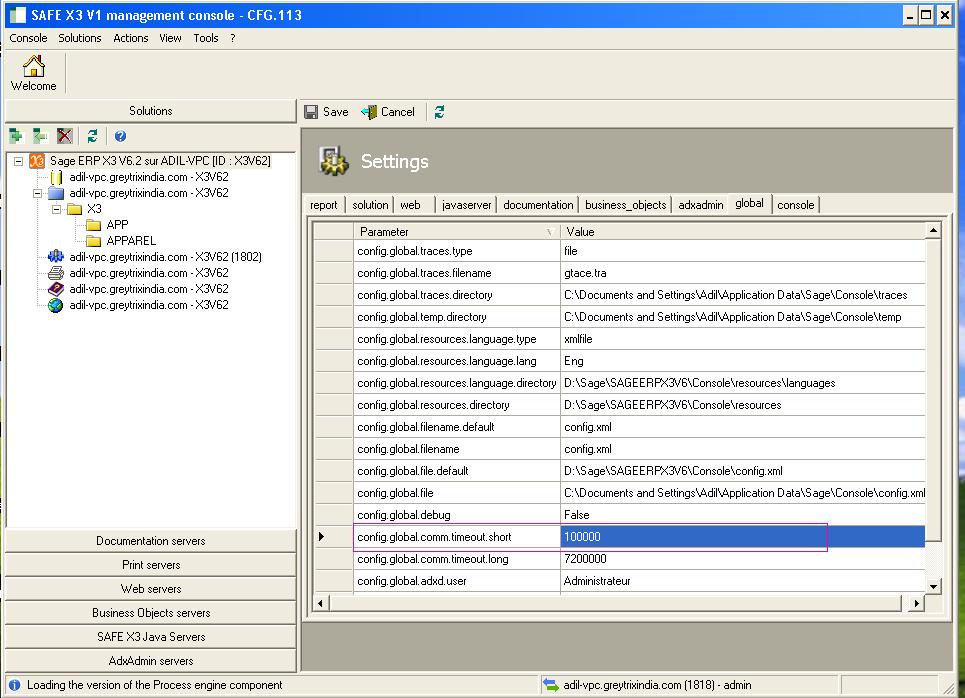Open the AdxAdmin servers panel
Viewport: 965px width, 698px height.
(x=151, y=661)
